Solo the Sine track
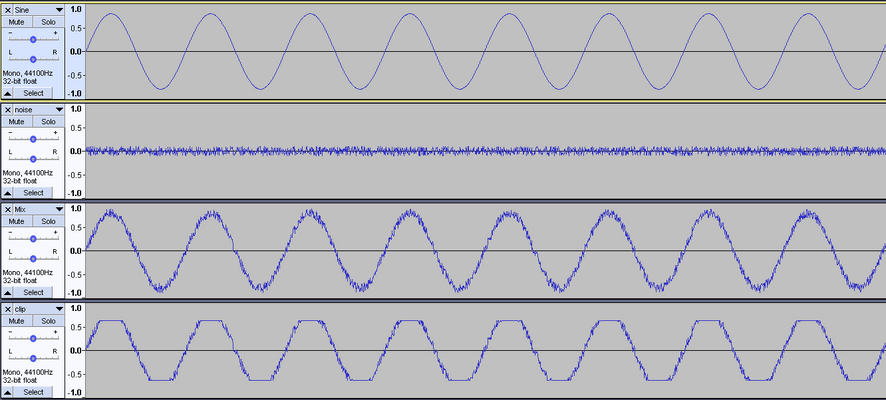The image size is (886, 400). [49, 22]
